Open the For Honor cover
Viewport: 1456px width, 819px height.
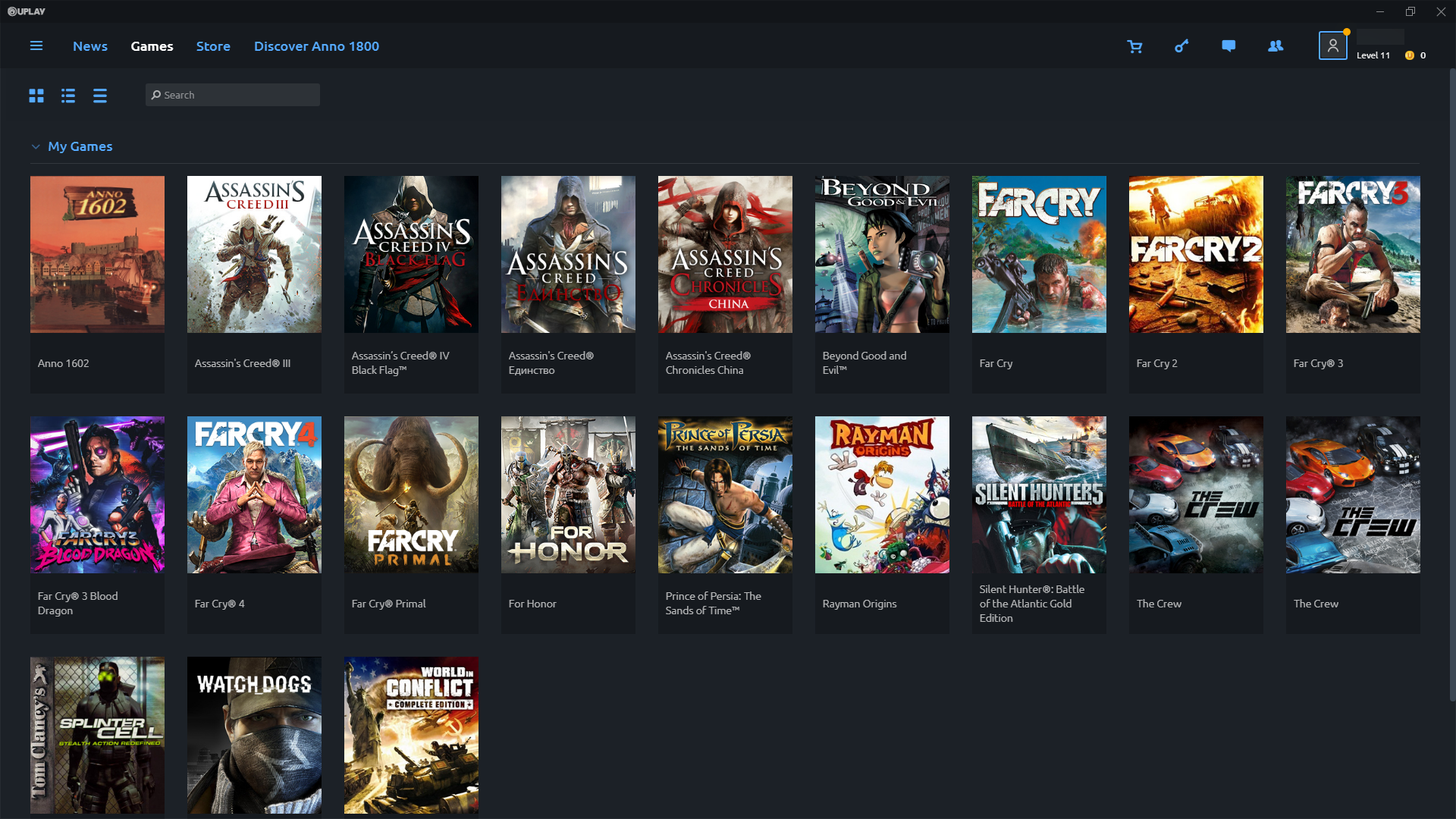[x=568, y=494]
